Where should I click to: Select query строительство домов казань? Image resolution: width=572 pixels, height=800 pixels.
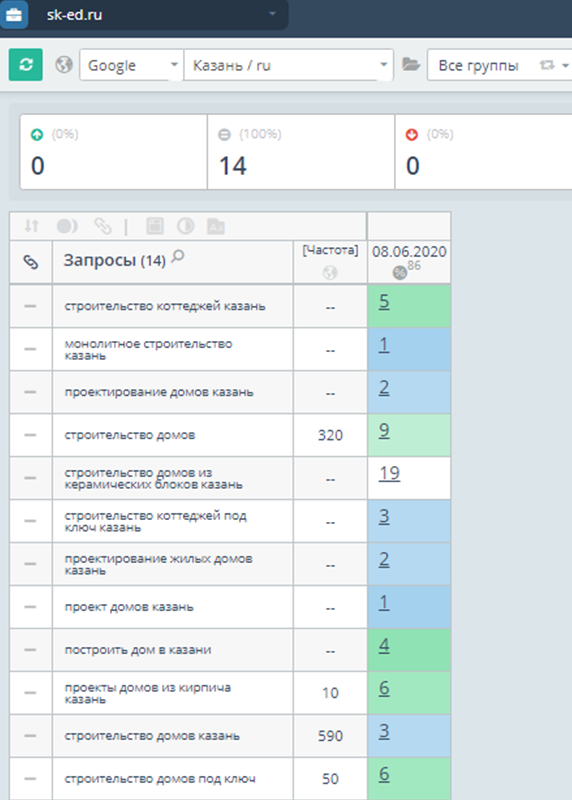(152, 736)
